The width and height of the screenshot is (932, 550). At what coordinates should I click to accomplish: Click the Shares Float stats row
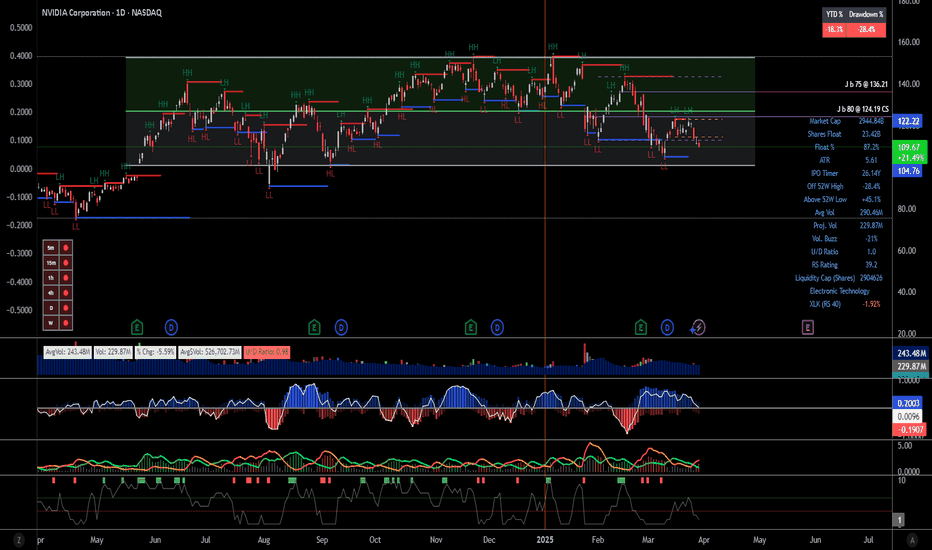pos(845,134)
